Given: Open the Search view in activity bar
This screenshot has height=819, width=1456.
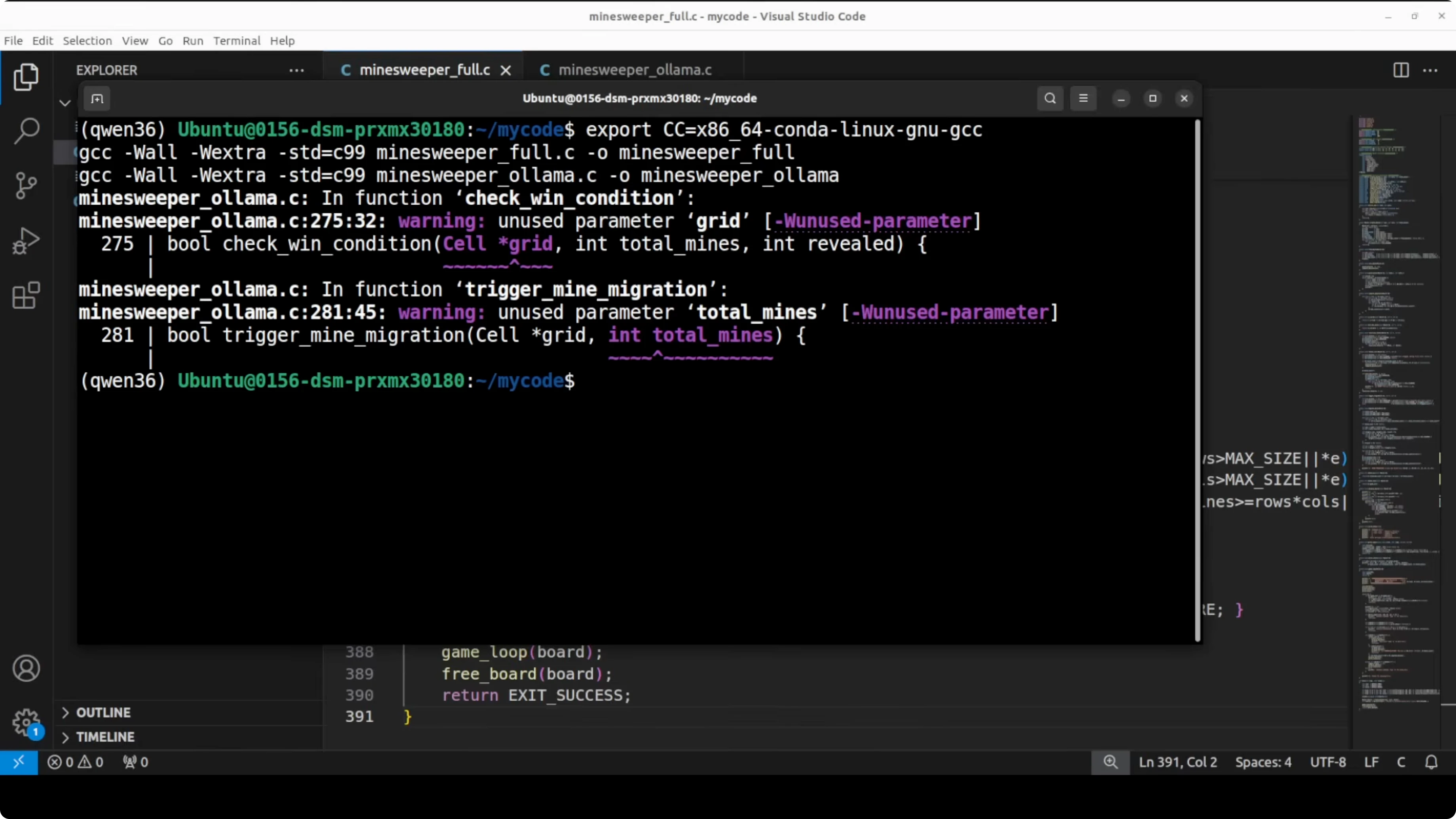Looking at the screenshot, I should click(26, 131).
